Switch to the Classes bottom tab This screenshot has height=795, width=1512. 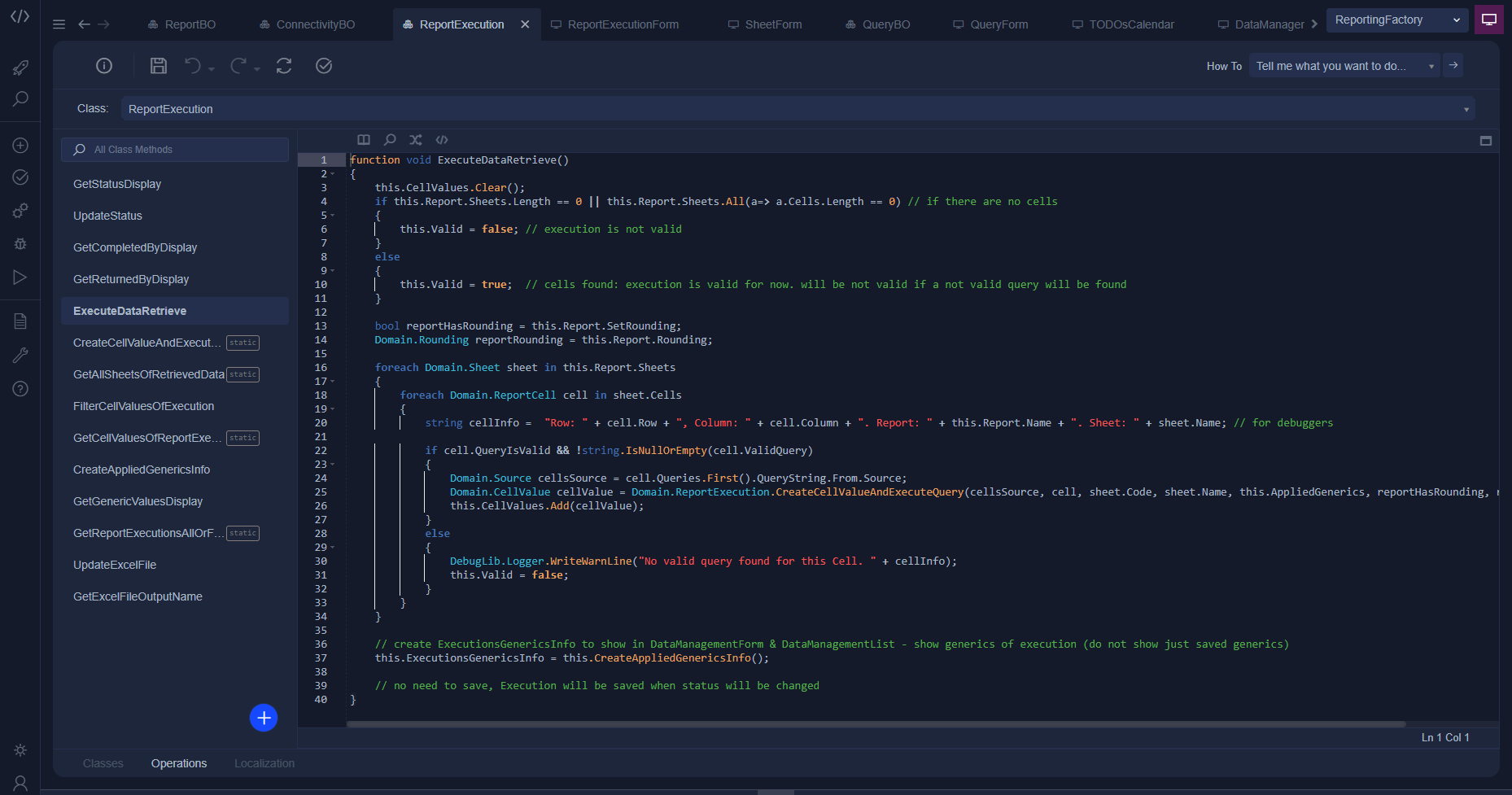click(x=103, y=763)
